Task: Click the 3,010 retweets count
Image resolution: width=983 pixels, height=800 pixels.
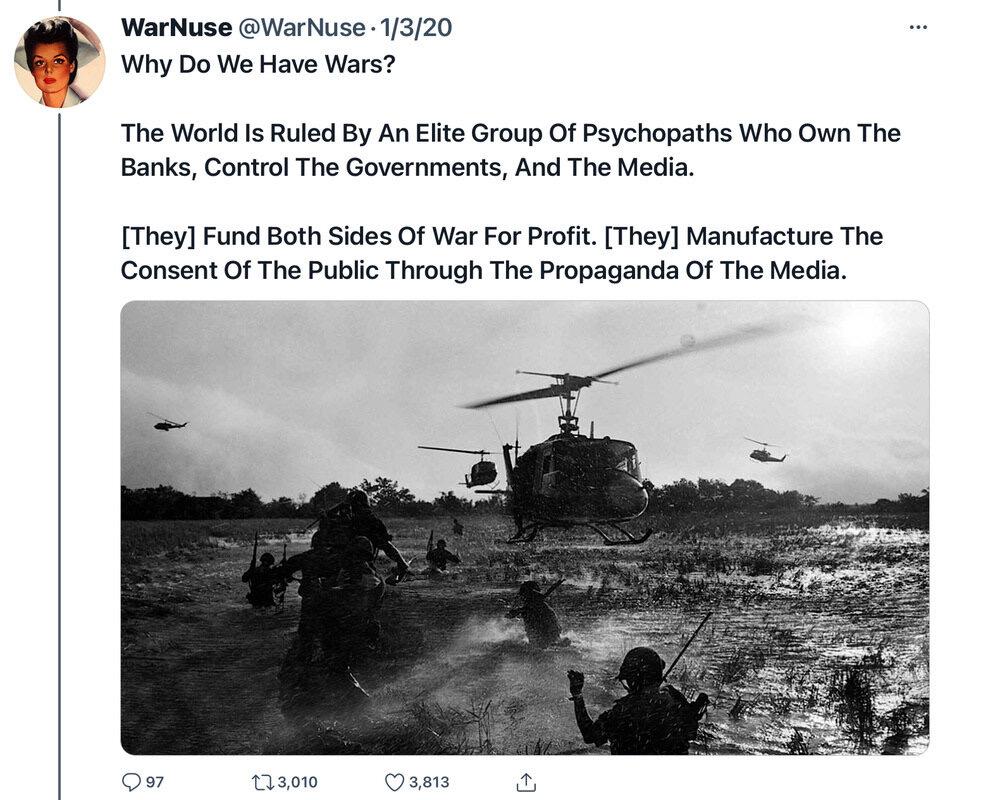Action: click(297, 782)
